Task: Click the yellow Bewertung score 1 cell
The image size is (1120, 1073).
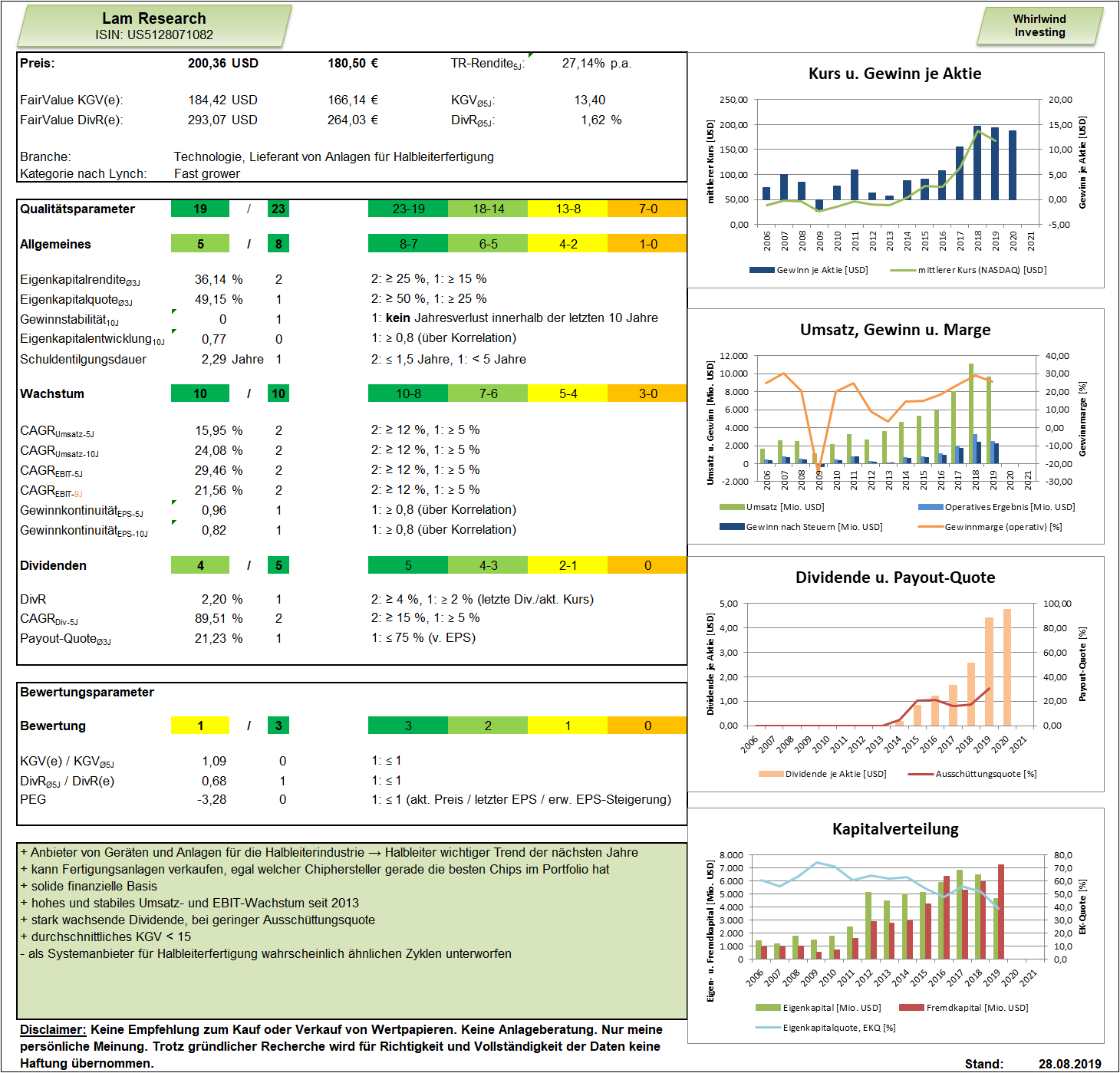Action: coord(200,726)
